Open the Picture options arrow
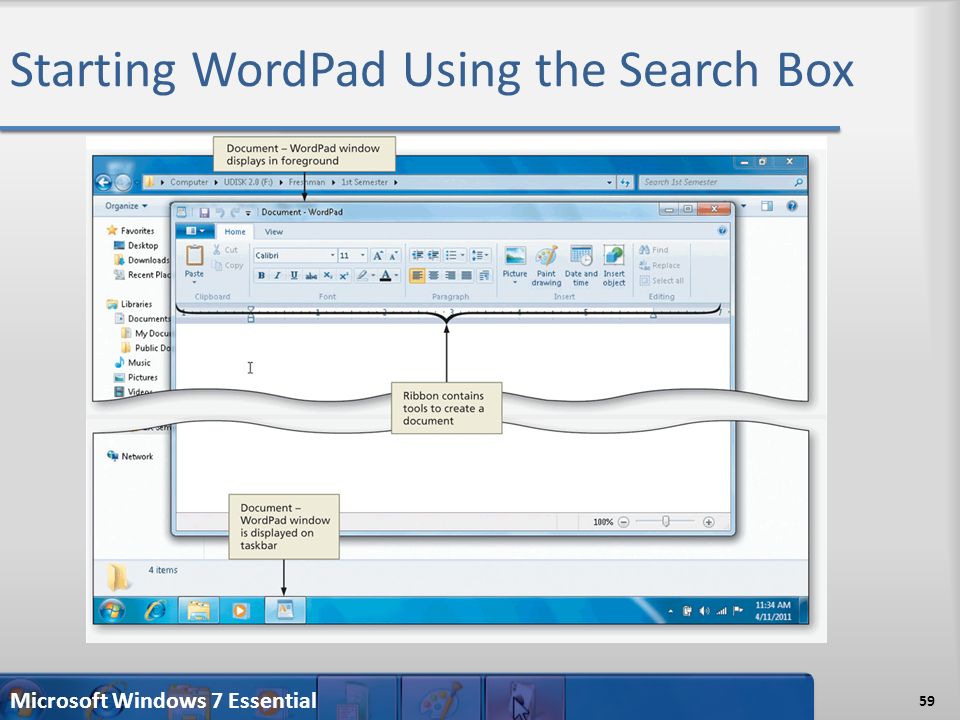 pos(515,283)
